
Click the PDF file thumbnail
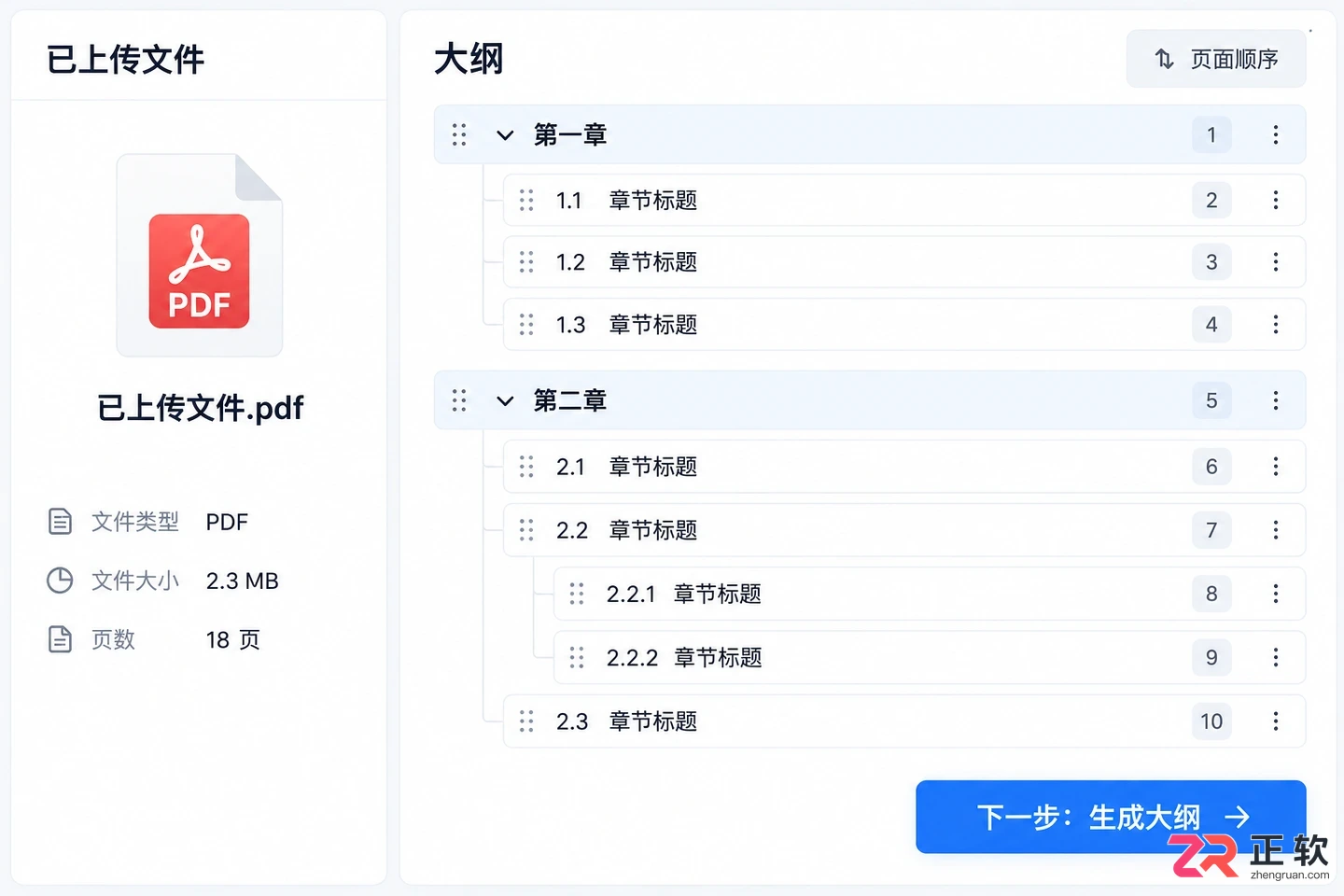coord(200,255)
